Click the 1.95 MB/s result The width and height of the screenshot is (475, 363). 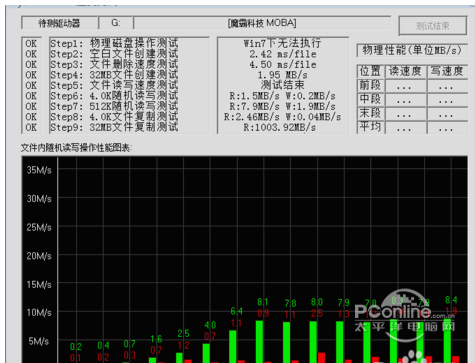(282, 75)
